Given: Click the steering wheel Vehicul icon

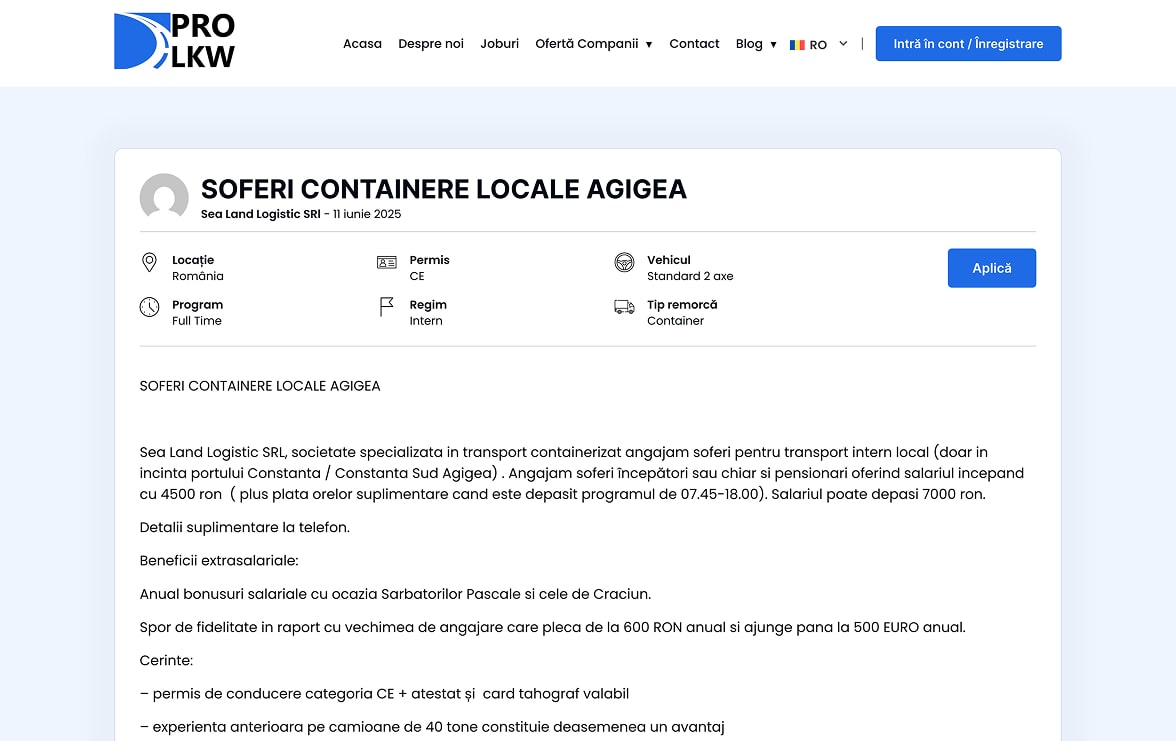Looking at the screenshot, I should click(624, 263).
